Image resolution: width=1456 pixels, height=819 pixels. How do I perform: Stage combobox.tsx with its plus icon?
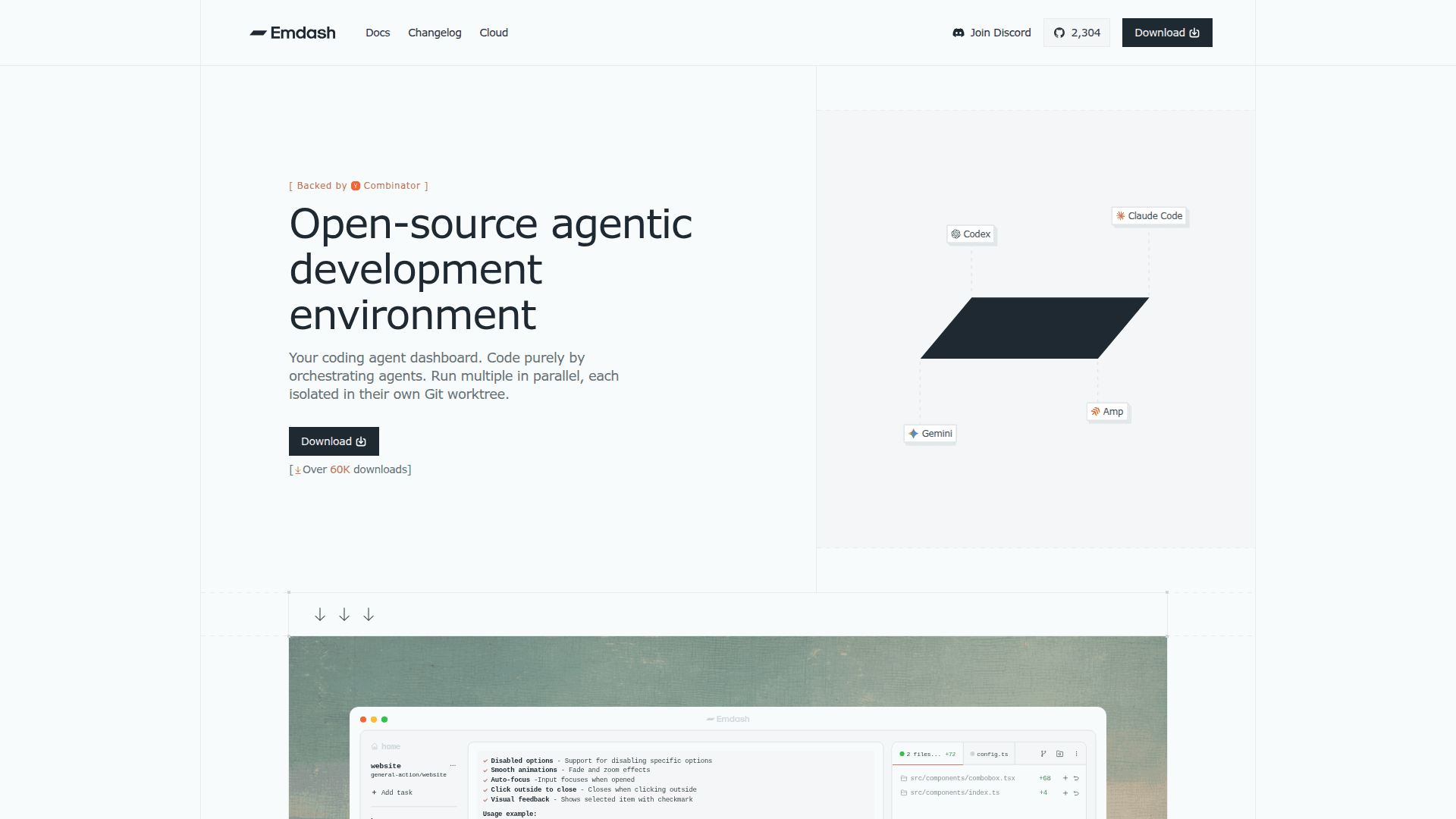[1065, 778]
